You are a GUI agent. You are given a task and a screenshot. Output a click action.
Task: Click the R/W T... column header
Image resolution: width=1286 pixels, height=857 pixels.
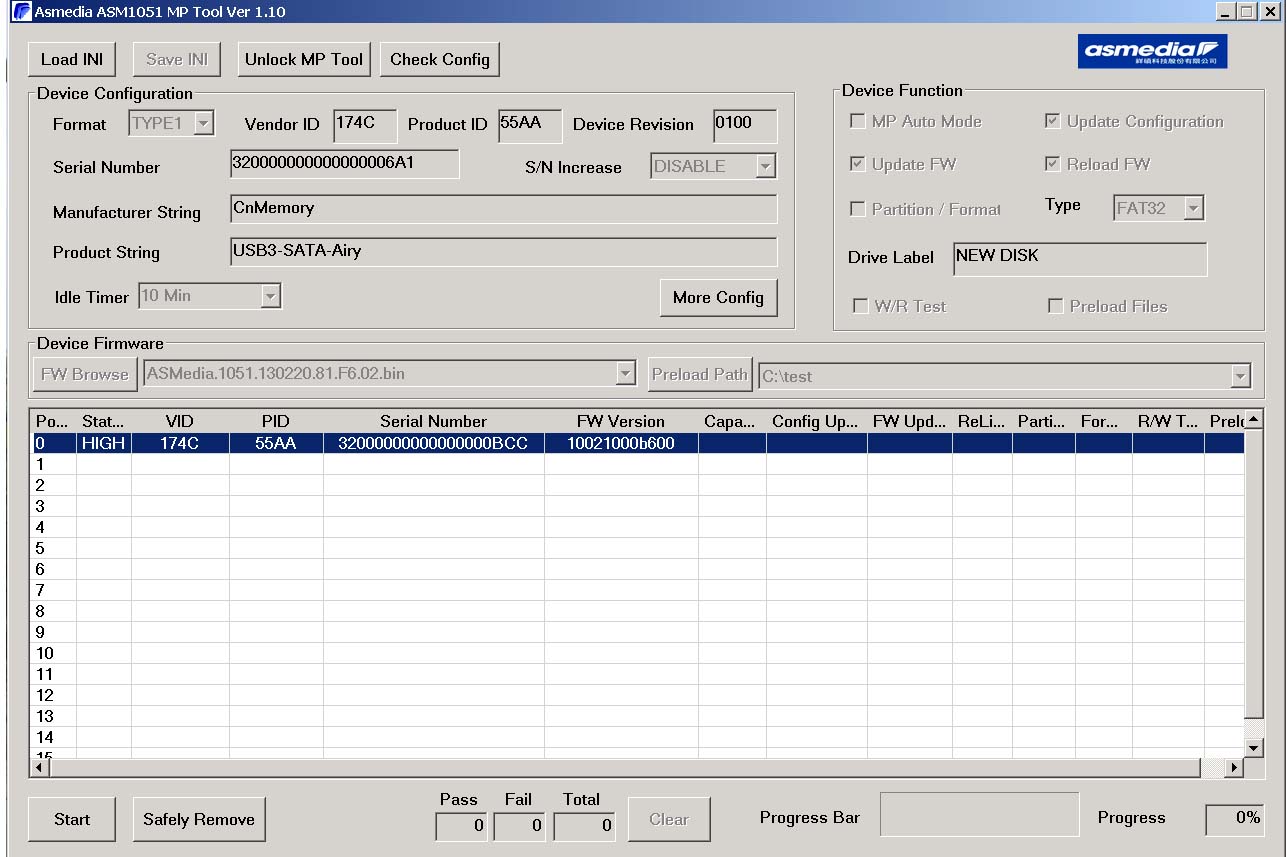coord(1168,421)
